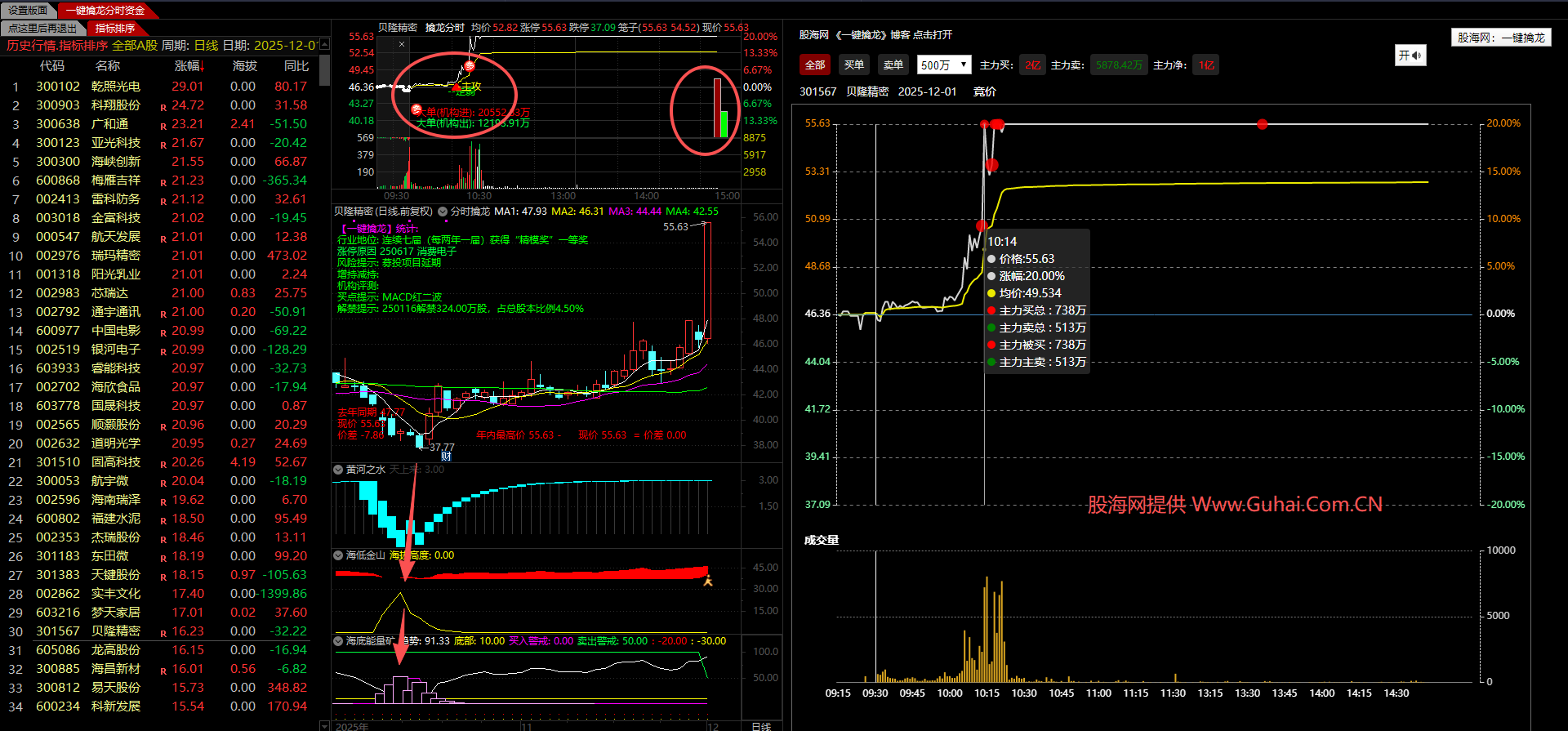This screenshot has width=1568, height=731.
Task: Expand the 黄河之水 indicator chevron
Action: pyautogui.click(x=338, y=470)
